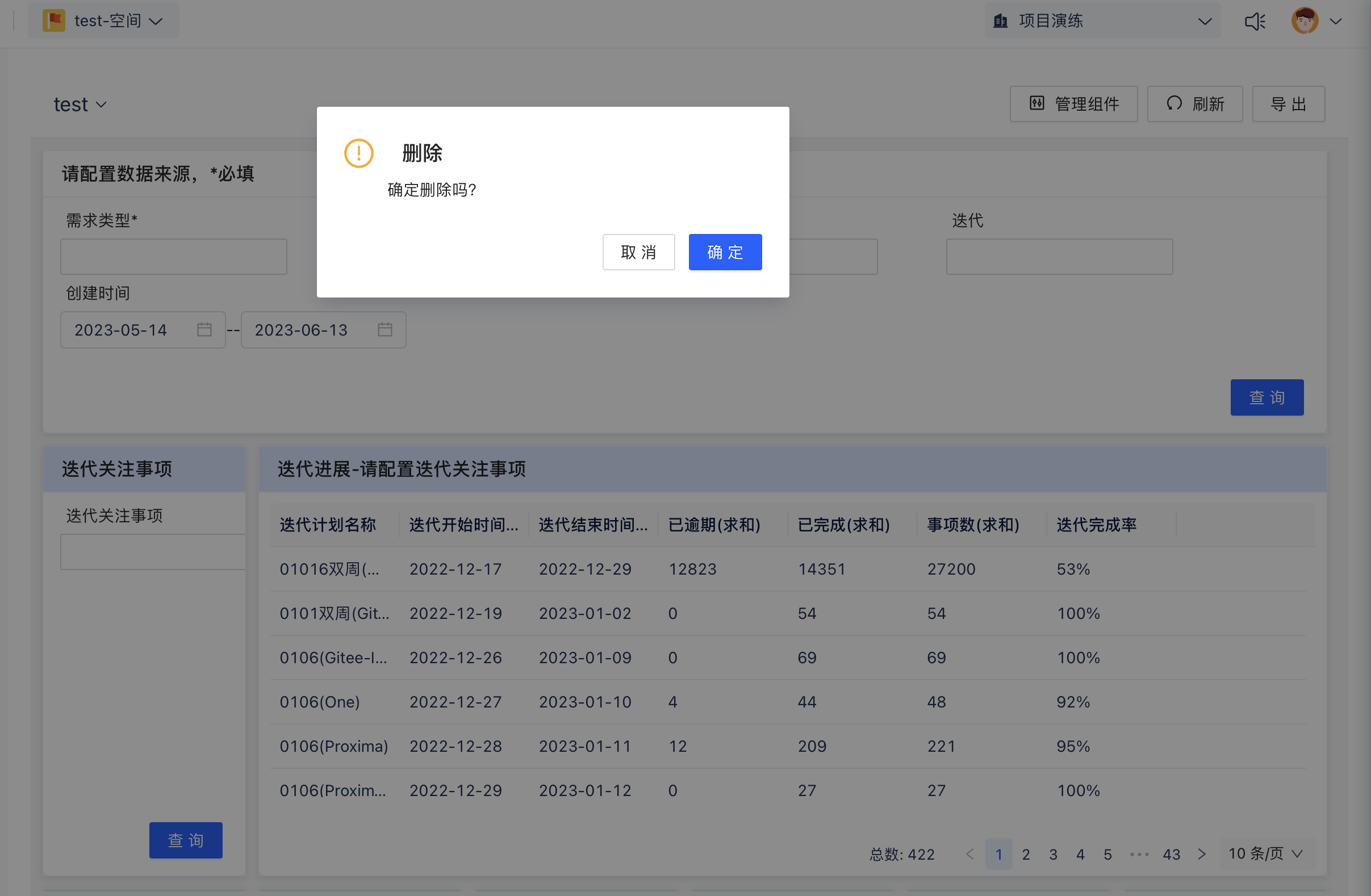
Task: Click the 53% completion rate cell
Action: 1073,569
